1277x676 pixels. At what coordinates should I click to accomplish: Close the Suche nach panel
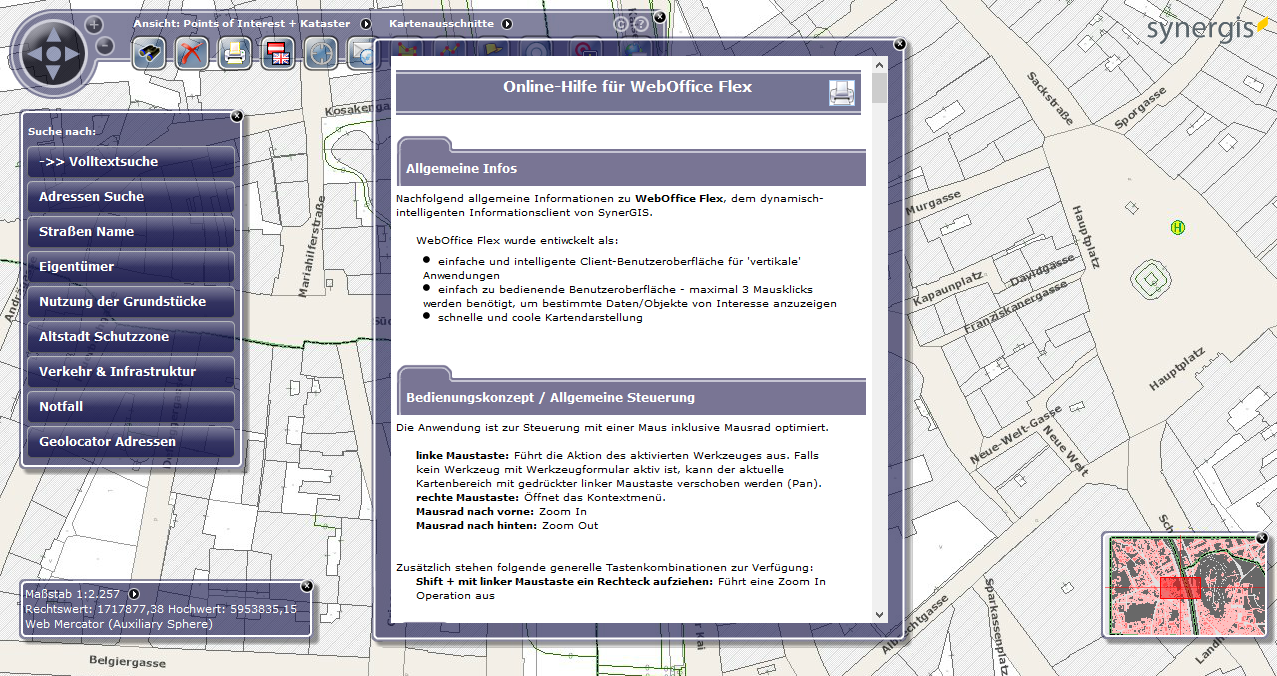[237, 116]
